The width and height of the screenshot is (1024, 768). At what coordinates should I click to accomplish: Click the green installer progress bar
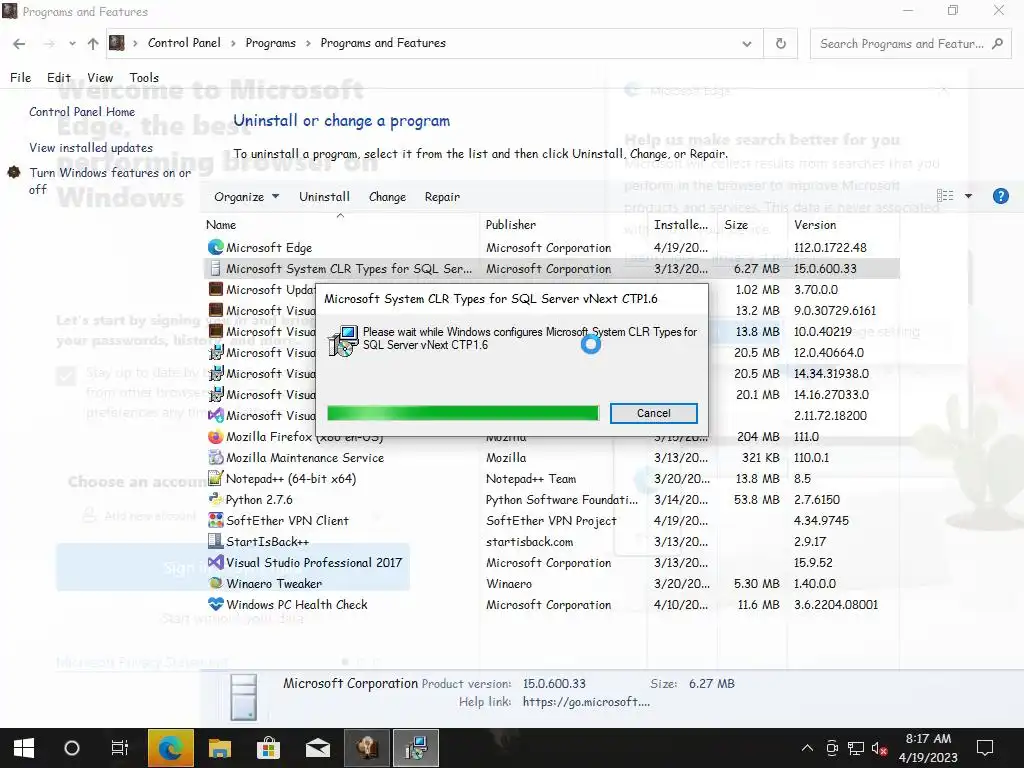point(462,413)
